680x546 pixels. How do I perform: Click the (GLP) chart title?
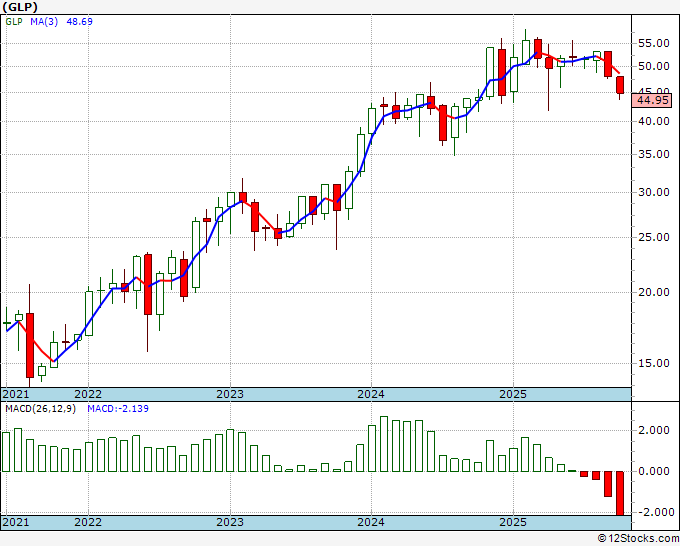[x=20, y=7]
